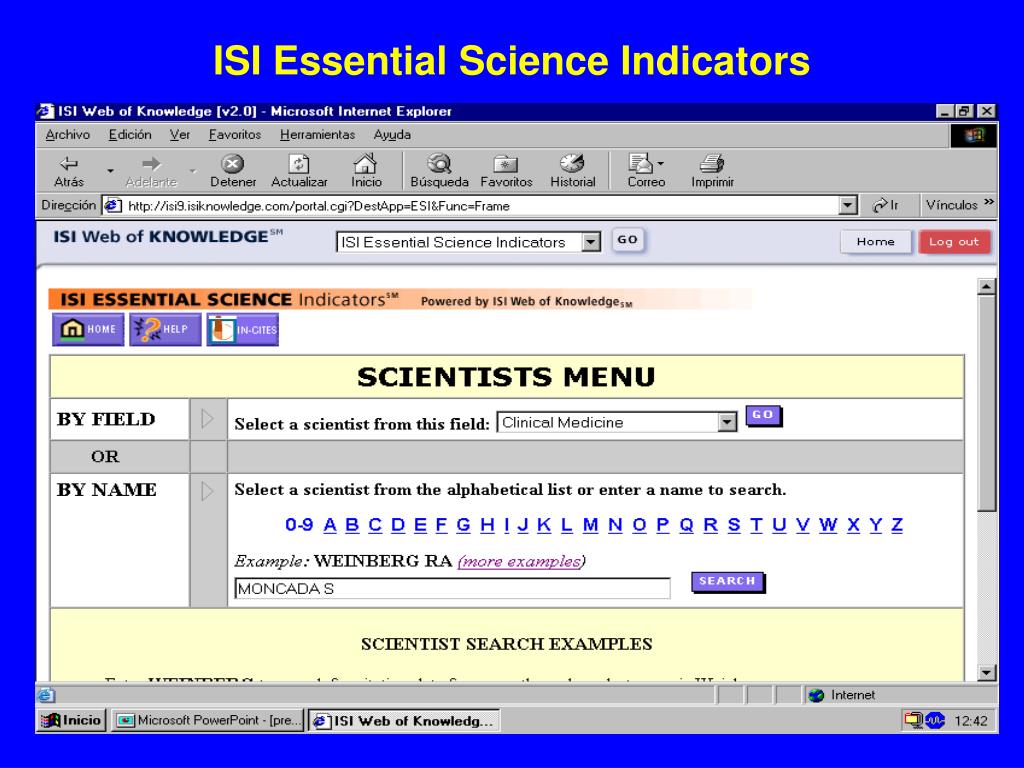This screenshot has width=1024, height=768.
Task: Click the scientist name input with MONCADA S
Action: [452, 588]
